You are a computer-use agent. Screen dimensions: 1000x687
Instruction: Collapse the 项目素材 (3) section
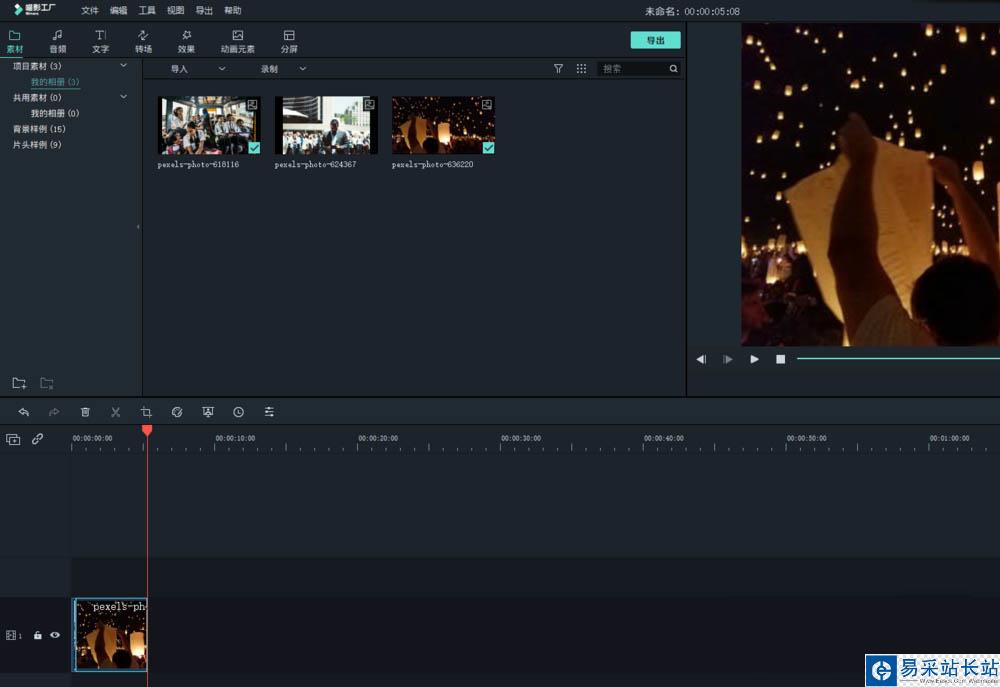point(124,66)
